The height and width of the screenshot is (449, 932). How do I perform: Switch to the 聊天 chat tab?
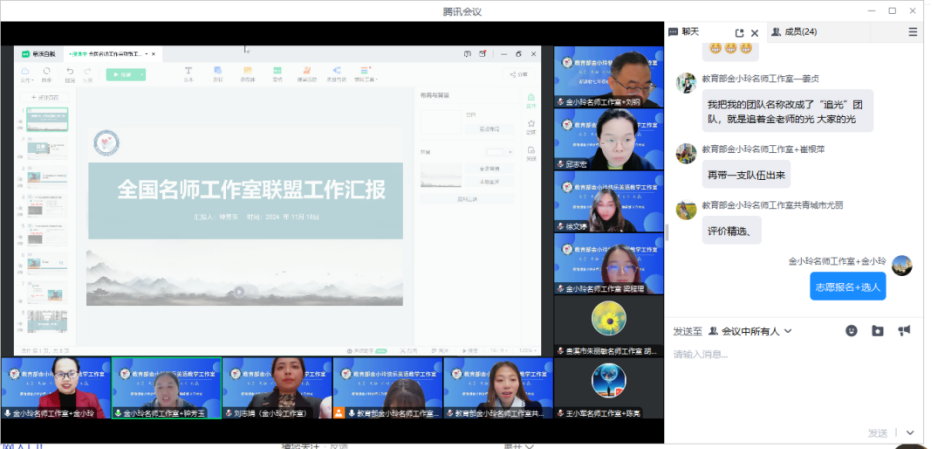click(684, 32)
